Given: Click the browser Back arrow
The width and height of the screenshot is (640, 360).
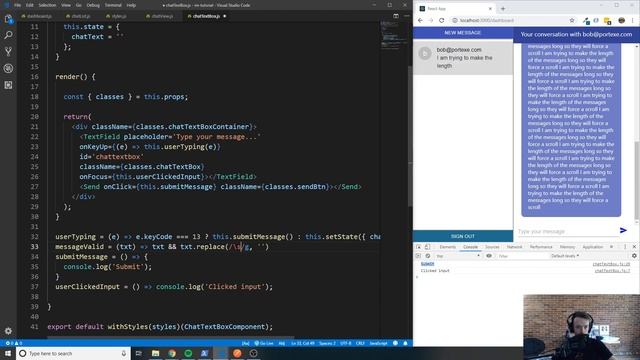Looking at the screenshot, I should point(420,20).
